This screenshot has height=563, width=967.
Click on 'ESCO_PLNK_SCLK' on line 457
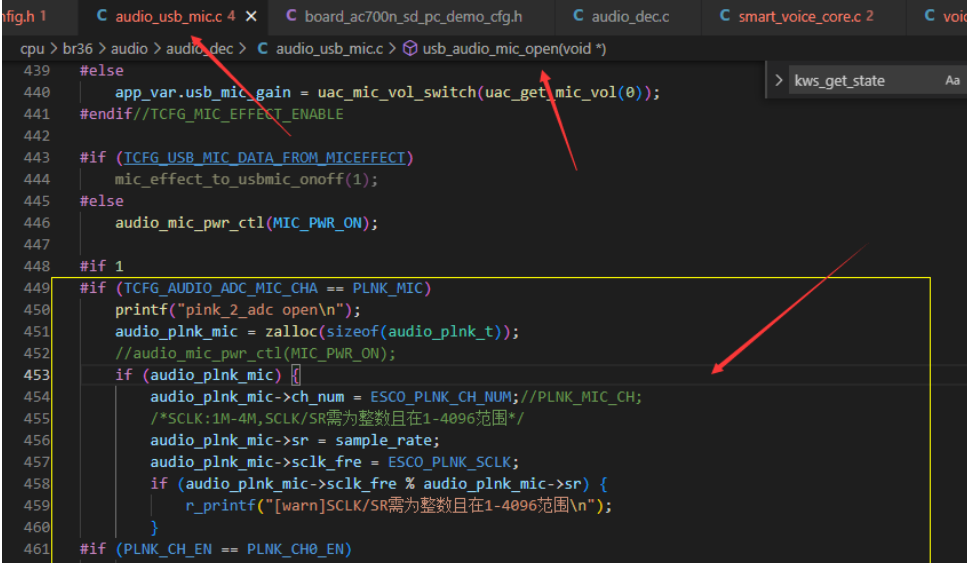pyautogui.click(x=449, y=462)
